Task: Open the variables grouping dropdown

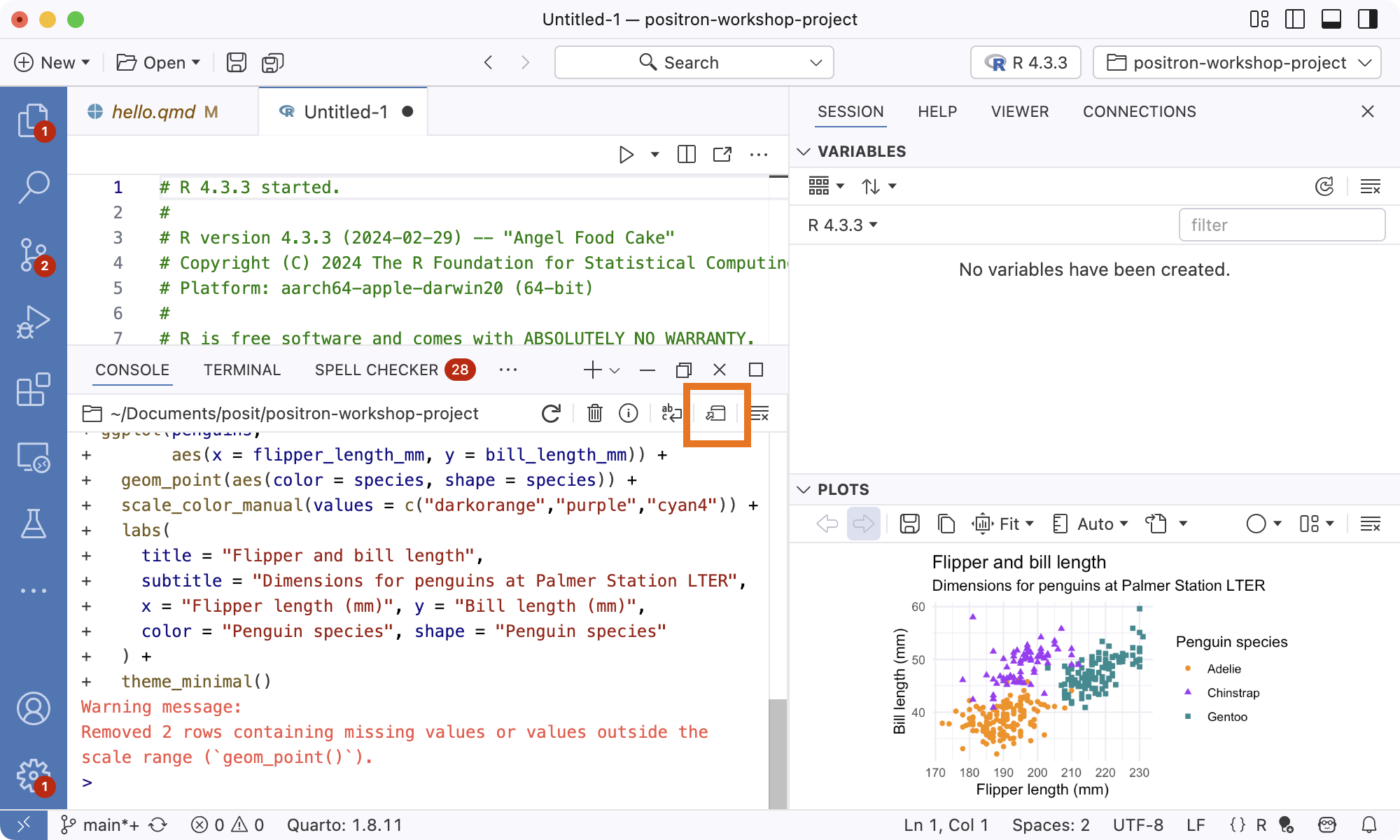Action: pyautogui.click(x=827, y=186)
